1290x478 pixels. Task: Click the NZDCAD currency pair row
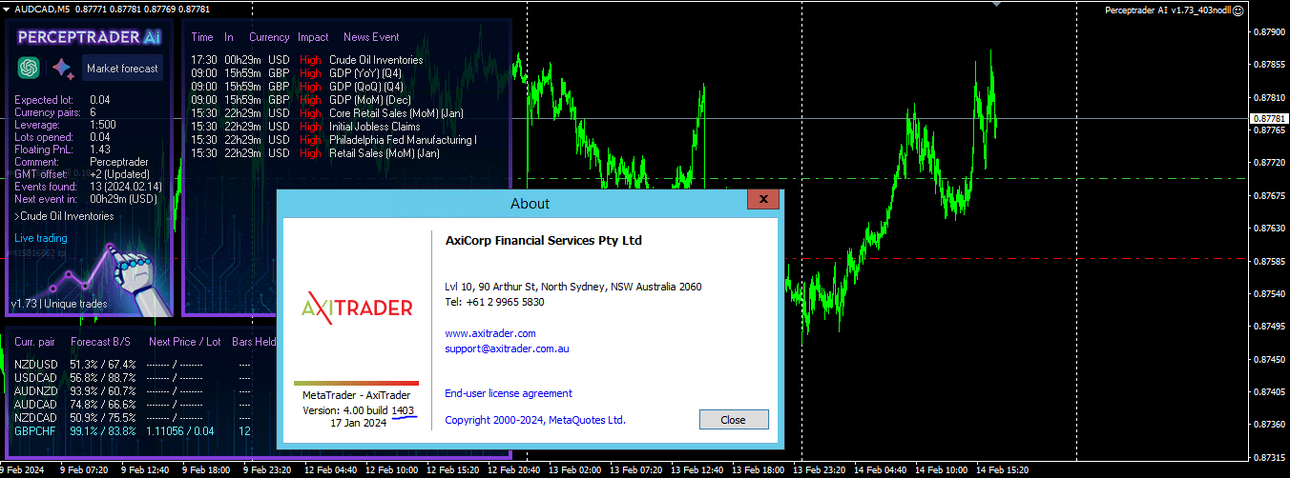[133, 417]
